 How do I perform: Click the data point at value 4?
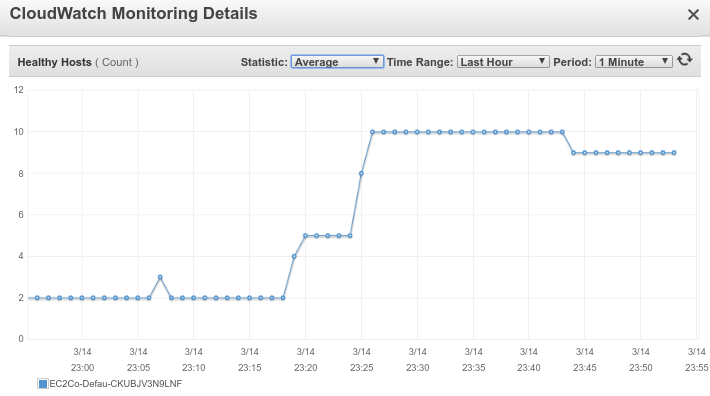point(294,257)
